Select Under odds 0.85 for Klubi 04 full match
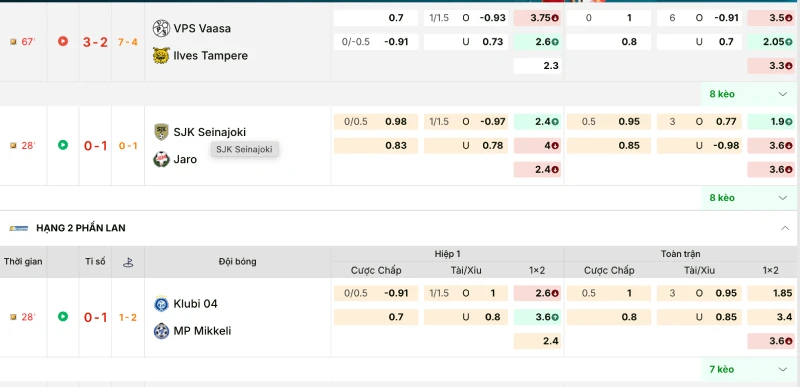800x387 pixels. pos(699,317)
